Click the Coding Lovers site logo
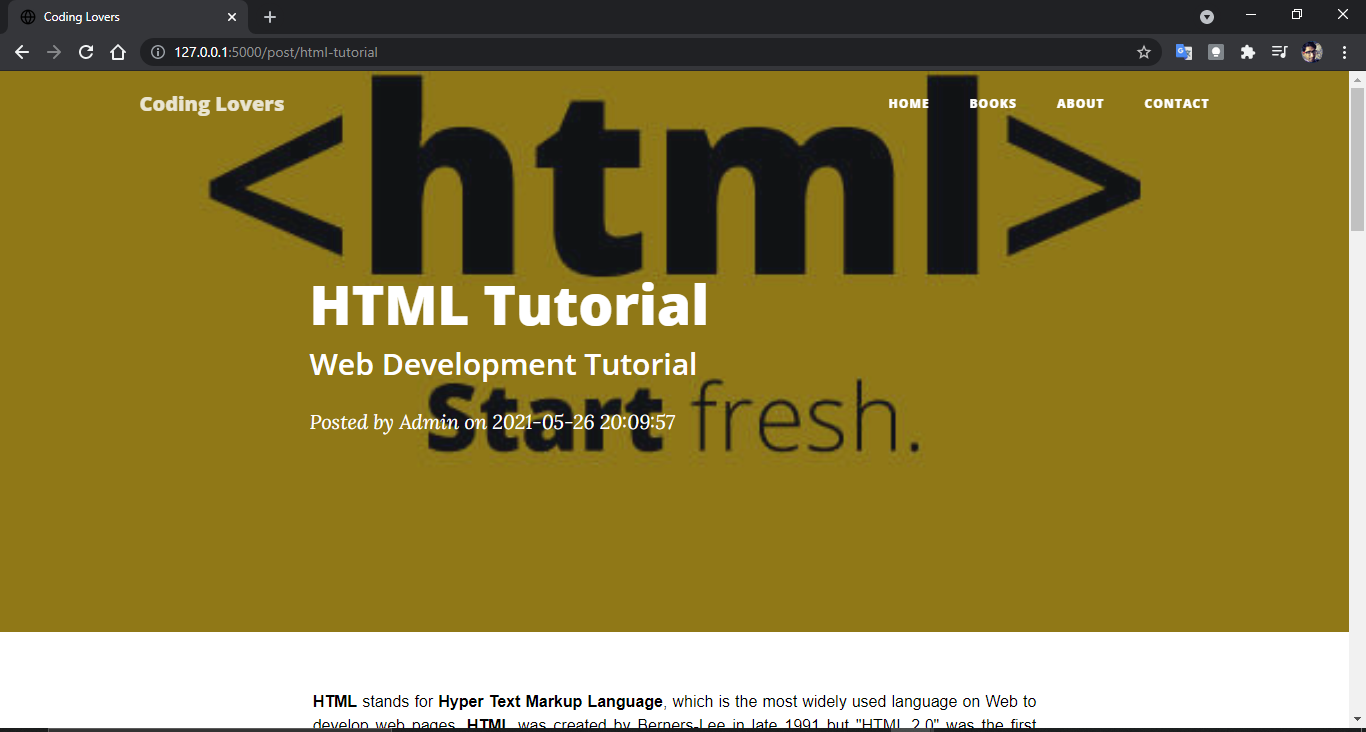1366x732 pixels. (211, 103)
